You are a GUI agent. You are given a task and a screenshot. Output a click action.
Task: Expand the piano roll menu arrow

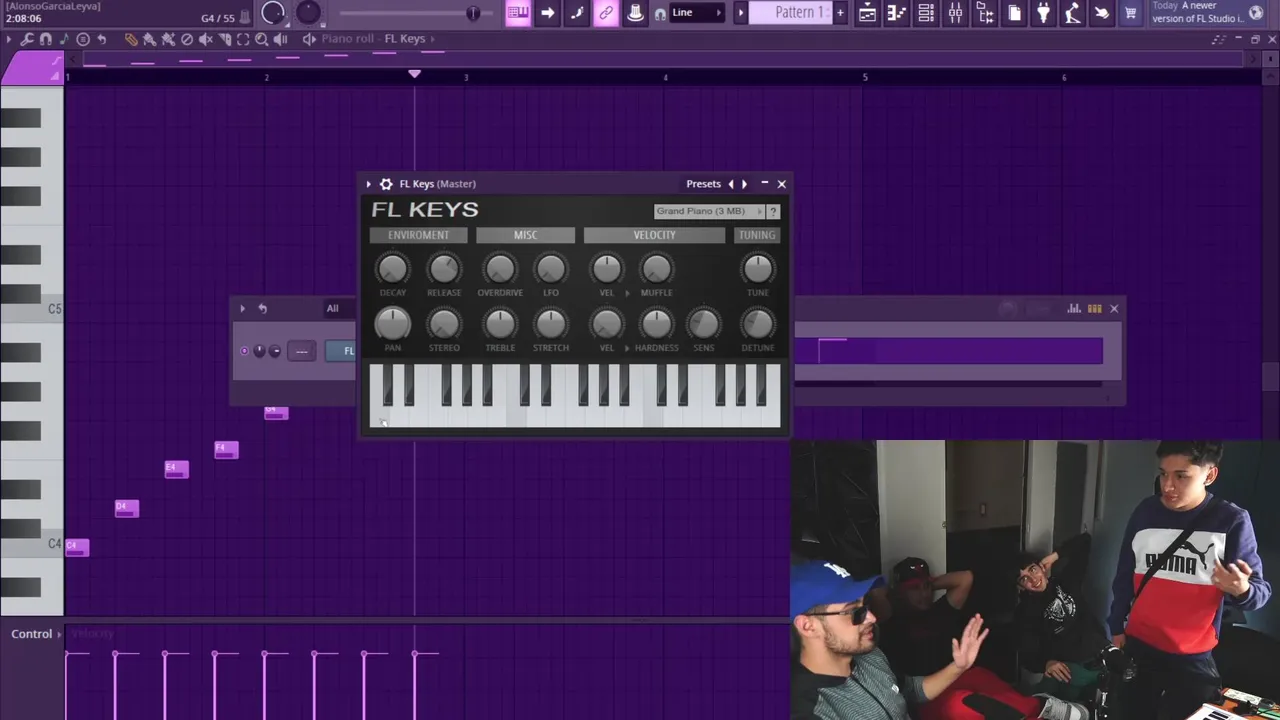(8, 39)
